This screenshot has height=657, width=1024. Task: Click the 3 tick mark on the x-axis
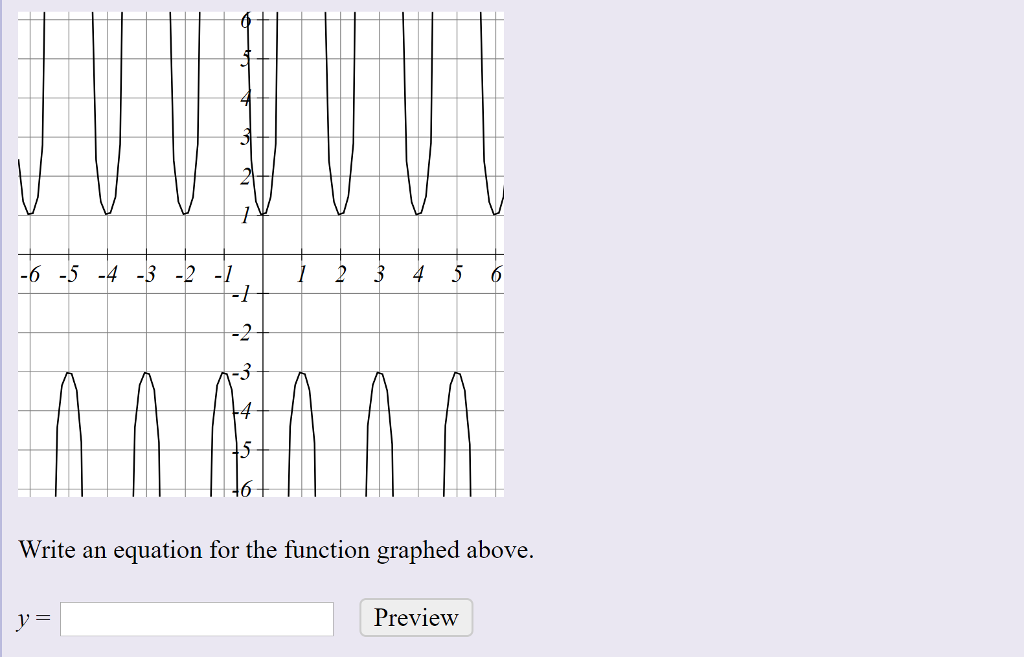click(378, 255)
